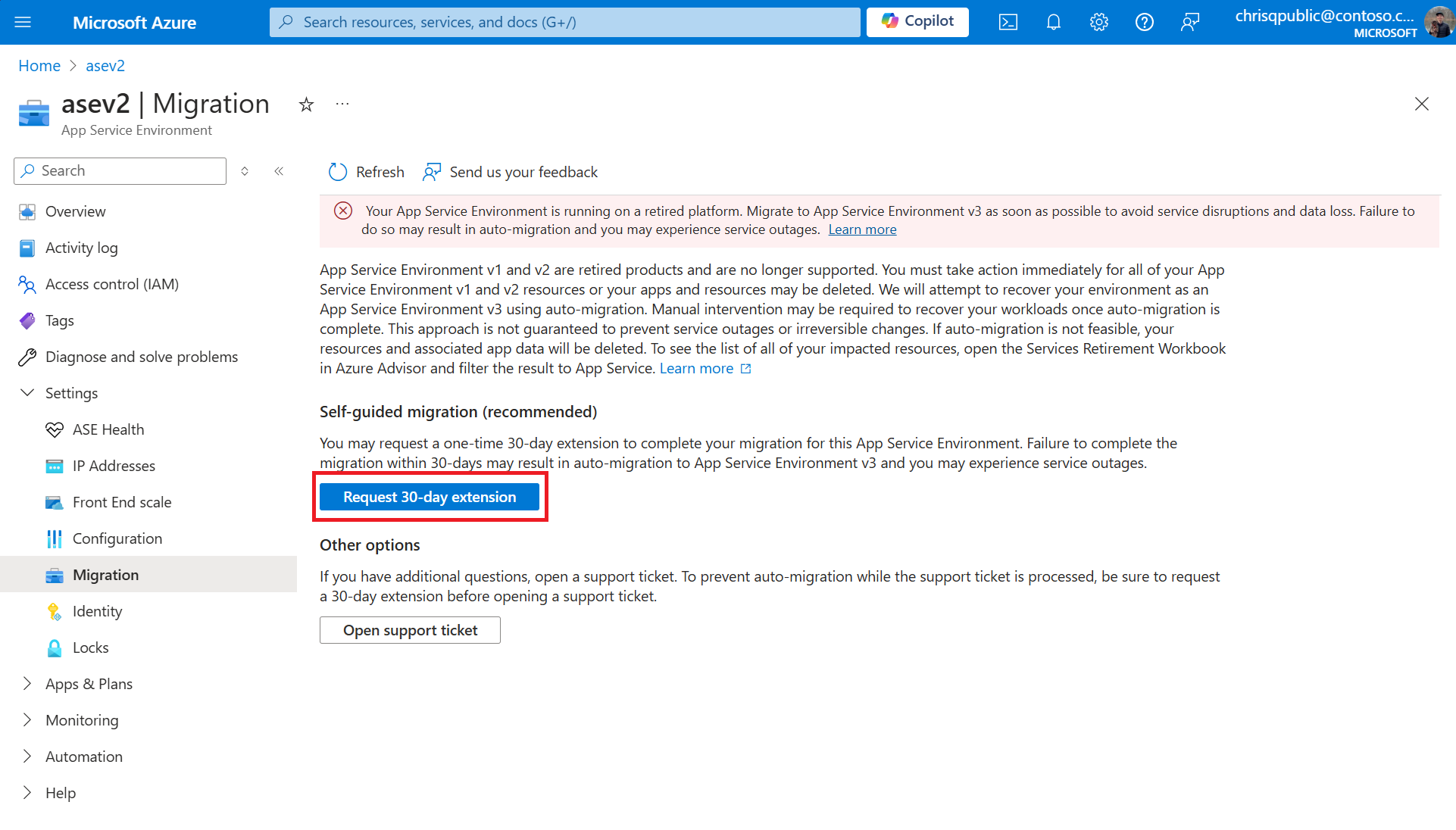Select the Access control IAM item
The width and height of the screenshot is (1456, 830).
(112, 283)
